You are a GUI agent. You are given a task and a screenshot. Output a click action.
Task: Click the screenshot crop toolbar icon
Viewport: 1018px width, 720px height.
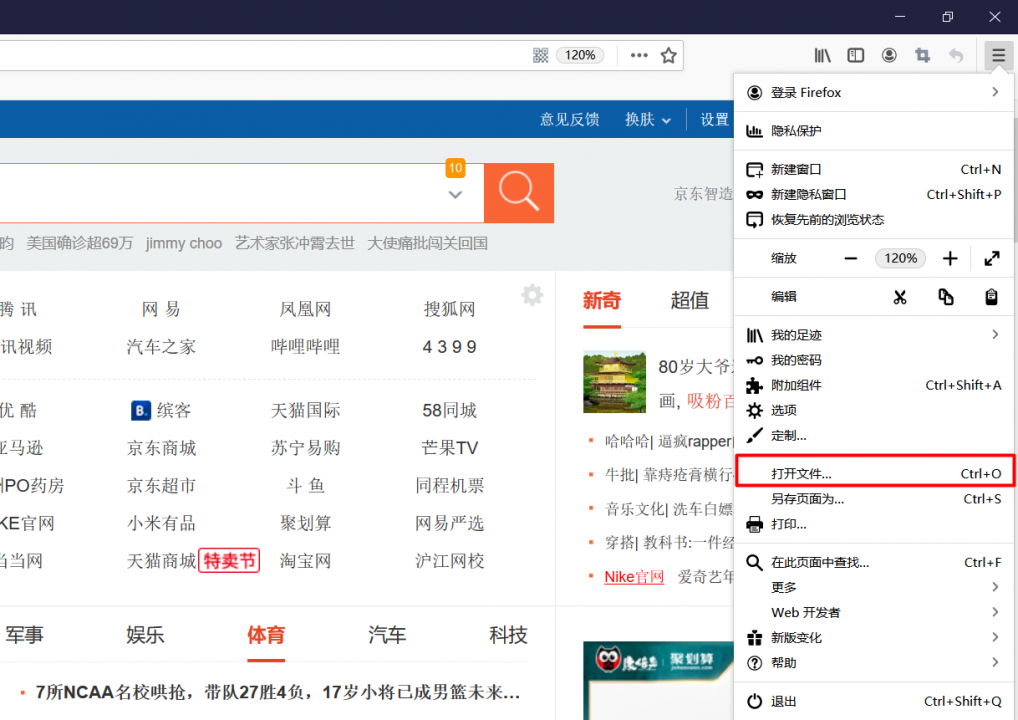(x=922, y=56)
